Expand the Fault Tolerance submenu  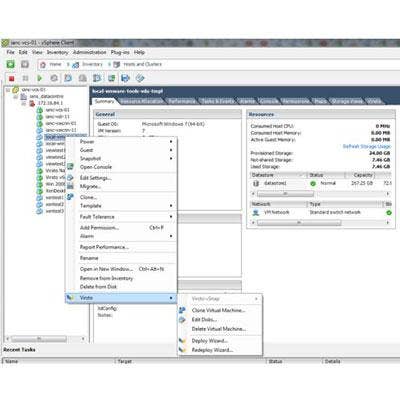click(171, 217)
